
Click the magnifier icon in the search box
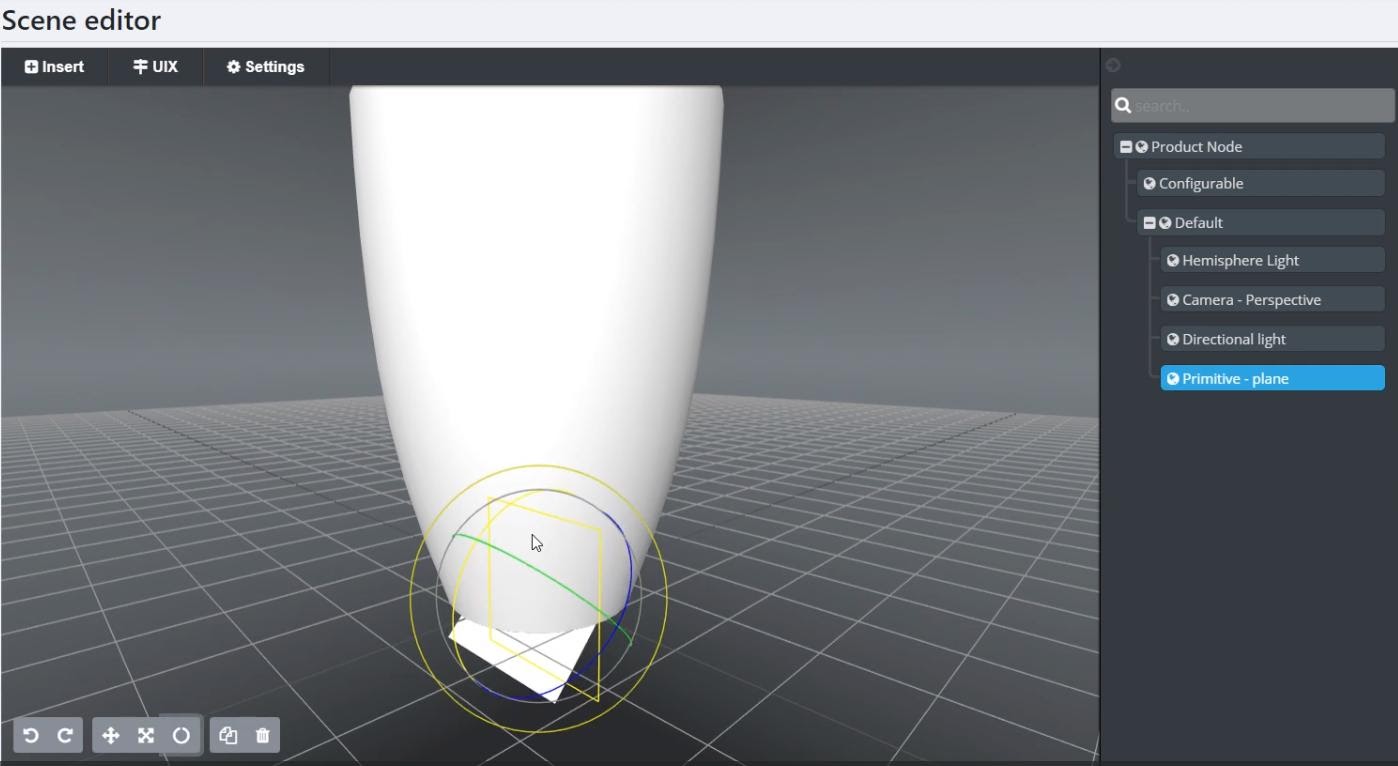point(1123,105)
